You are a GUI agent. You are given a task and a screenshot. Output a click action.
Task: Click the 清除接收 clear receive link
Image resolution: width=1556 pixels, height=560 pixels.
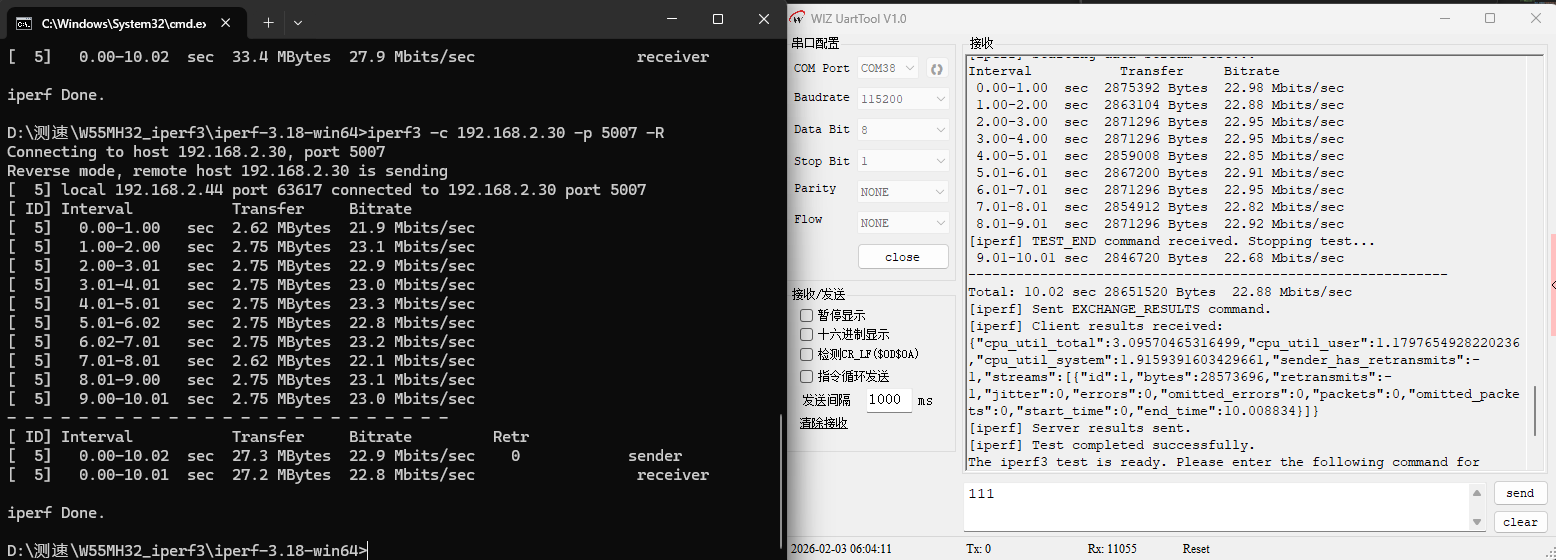pyautogui.click(x=823, y=423)
